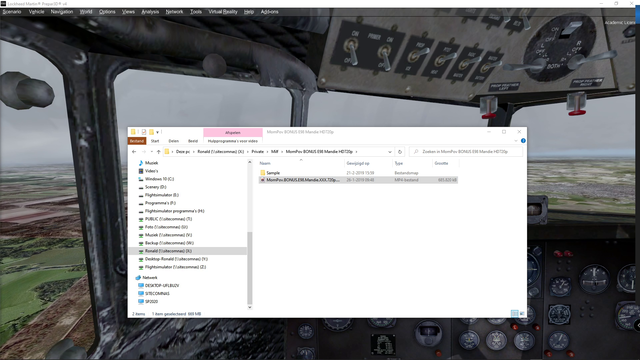Open the Scenario menu in Prepar3D
Viewport: 640px width, 360px height.
click(12, 12)
